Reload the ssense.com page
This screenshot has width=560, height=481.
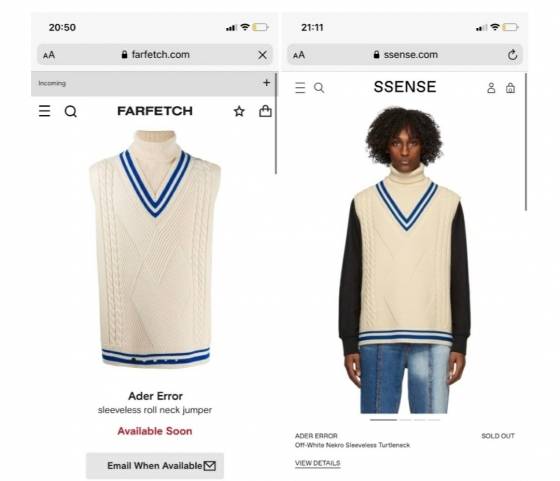click(512, 55)
